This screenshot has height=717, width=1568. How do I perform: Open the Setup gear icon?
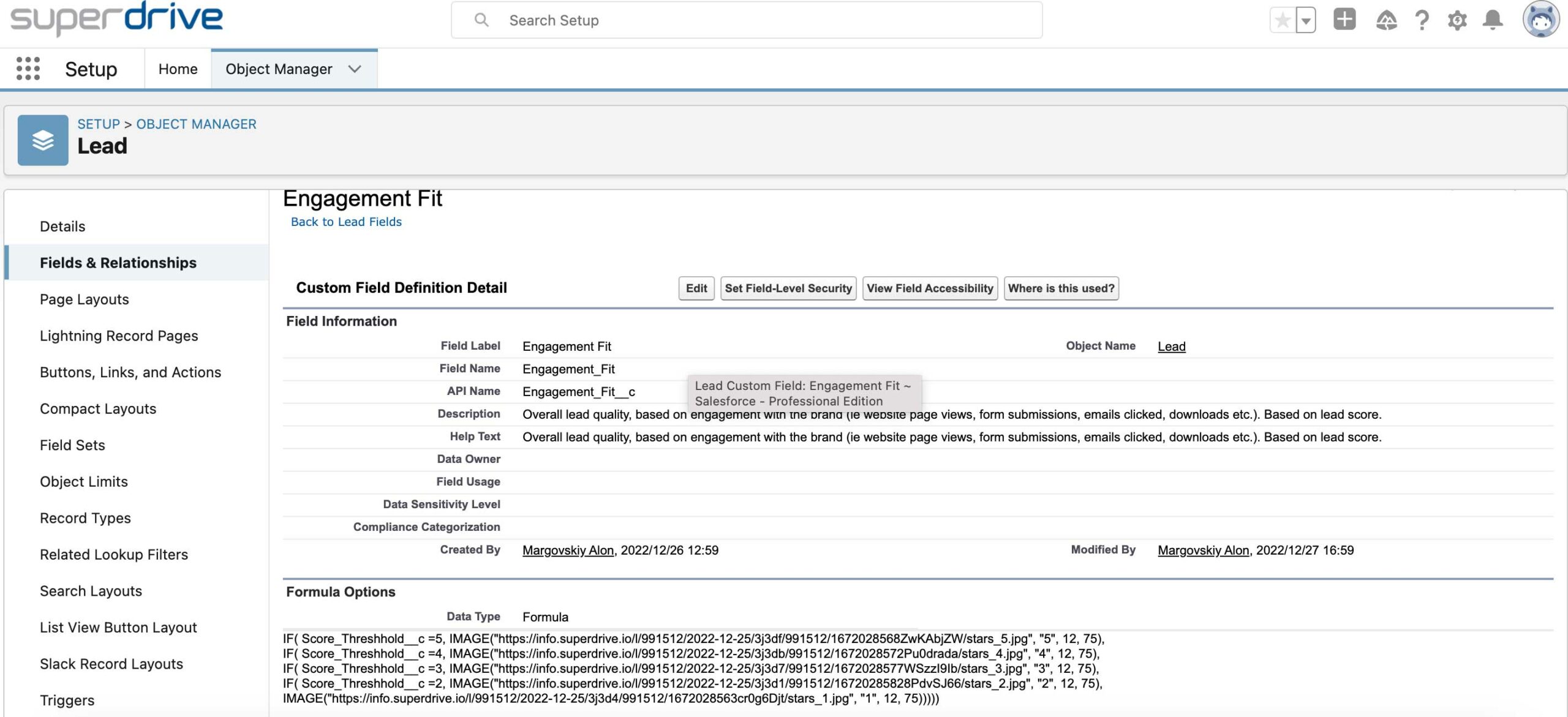click(1457, 20)
